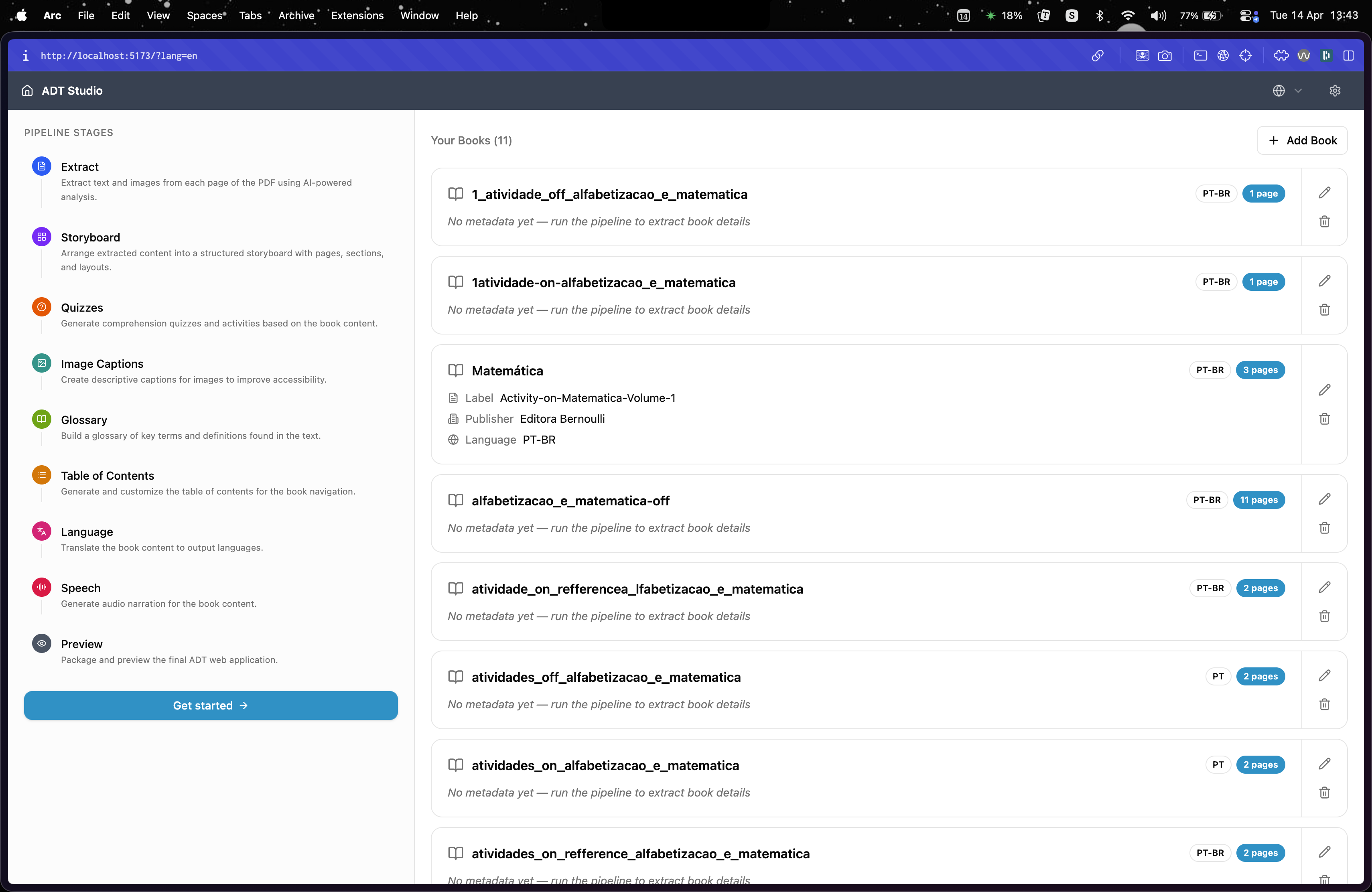Screen dimensions: 1372x892
Task: Click the Get started button
Action: 210,705
